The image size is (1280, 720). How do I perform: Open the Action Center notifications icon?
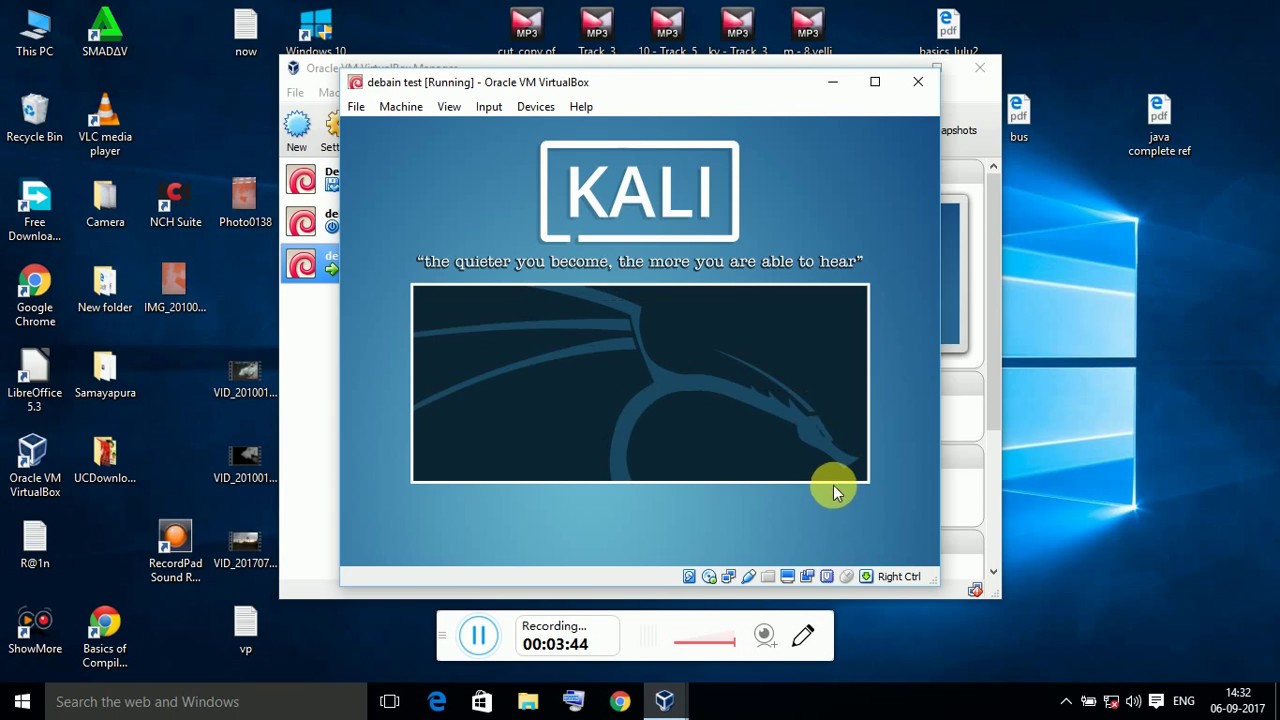coord(1157,702)
